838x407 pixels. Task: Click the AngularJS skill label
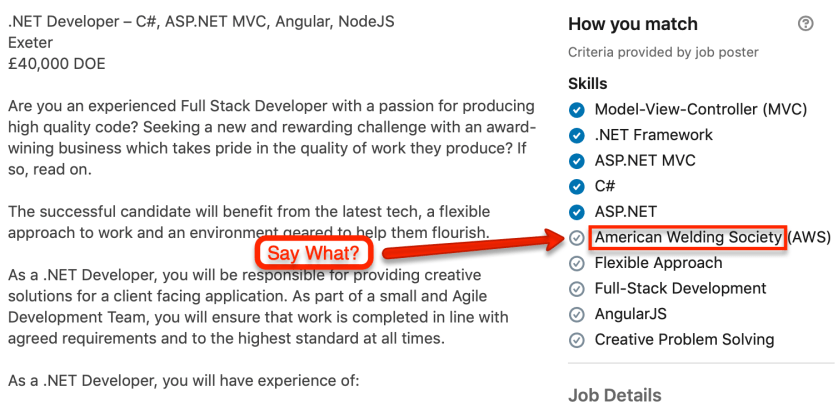630,314
